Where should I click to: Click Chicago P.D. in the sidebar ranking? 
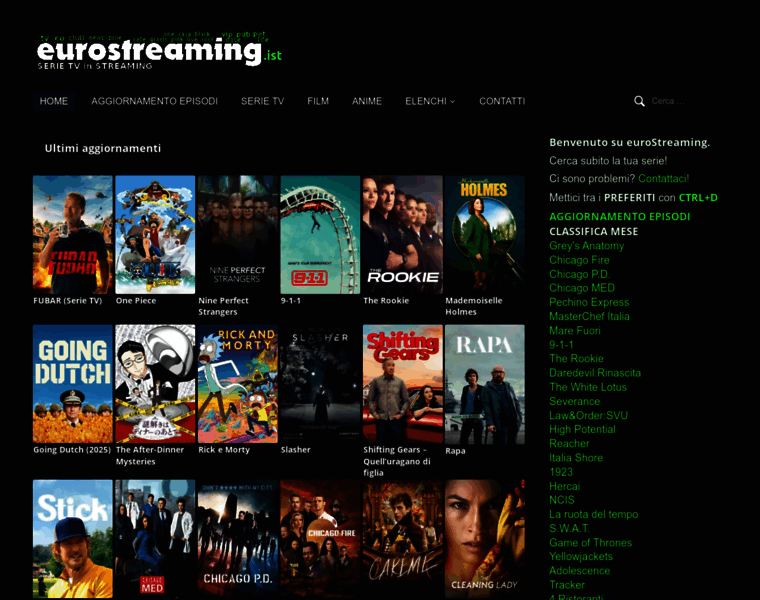(579, 274)
